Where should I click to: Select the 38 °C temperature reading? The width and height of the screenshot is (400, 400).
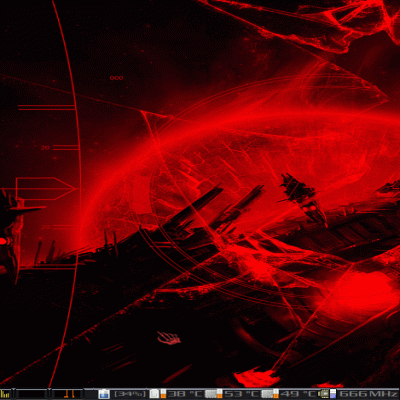[x=185, y=394]
